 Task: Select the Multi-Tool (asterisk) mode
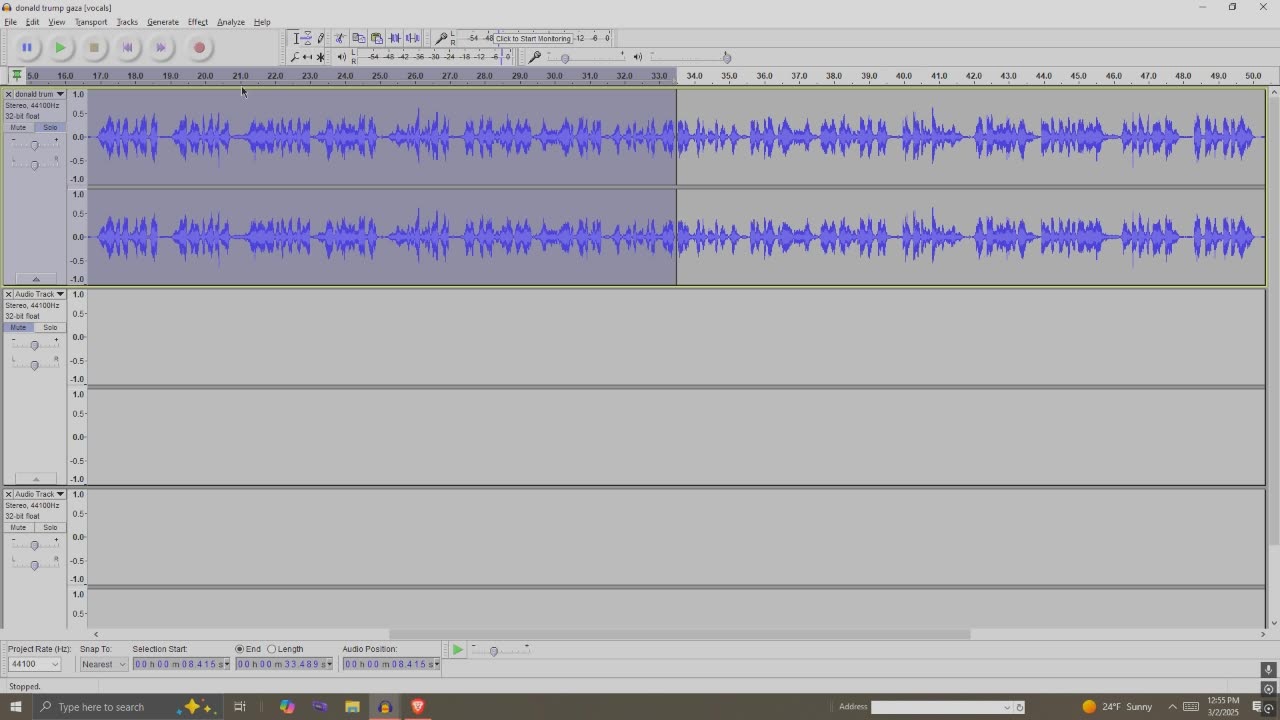(320, 57)
